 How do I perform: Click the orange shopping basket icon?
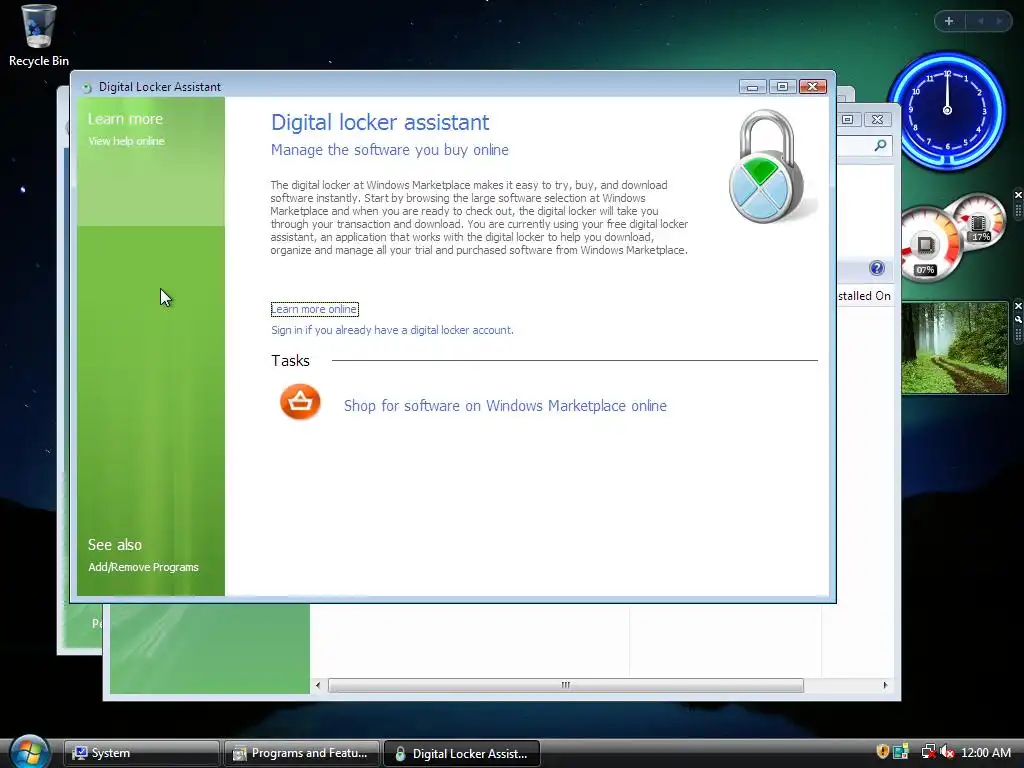coord(300,402)
